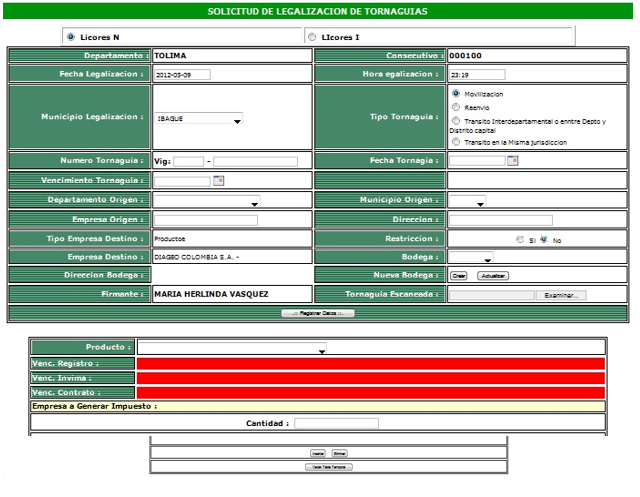640x497 pixels.
Task: Expand the Municipio Origen dropdown
Action: coord(469,202)
